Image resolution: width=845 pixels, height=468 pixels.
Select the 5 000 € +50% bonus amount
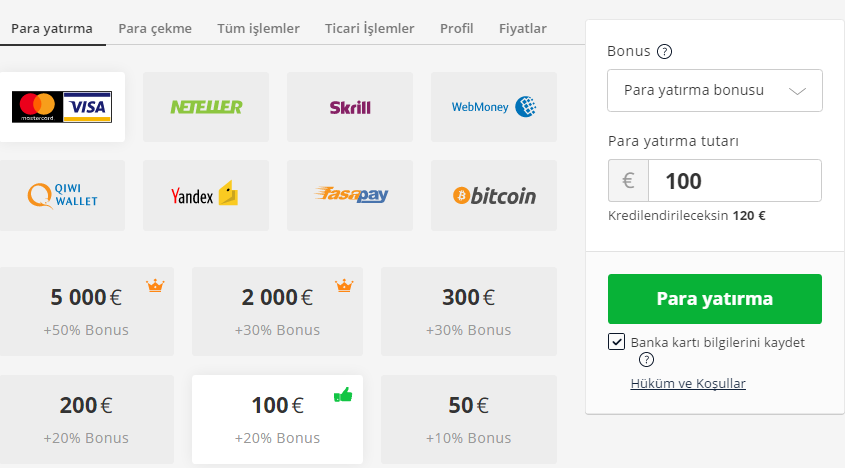click(86, 311)
